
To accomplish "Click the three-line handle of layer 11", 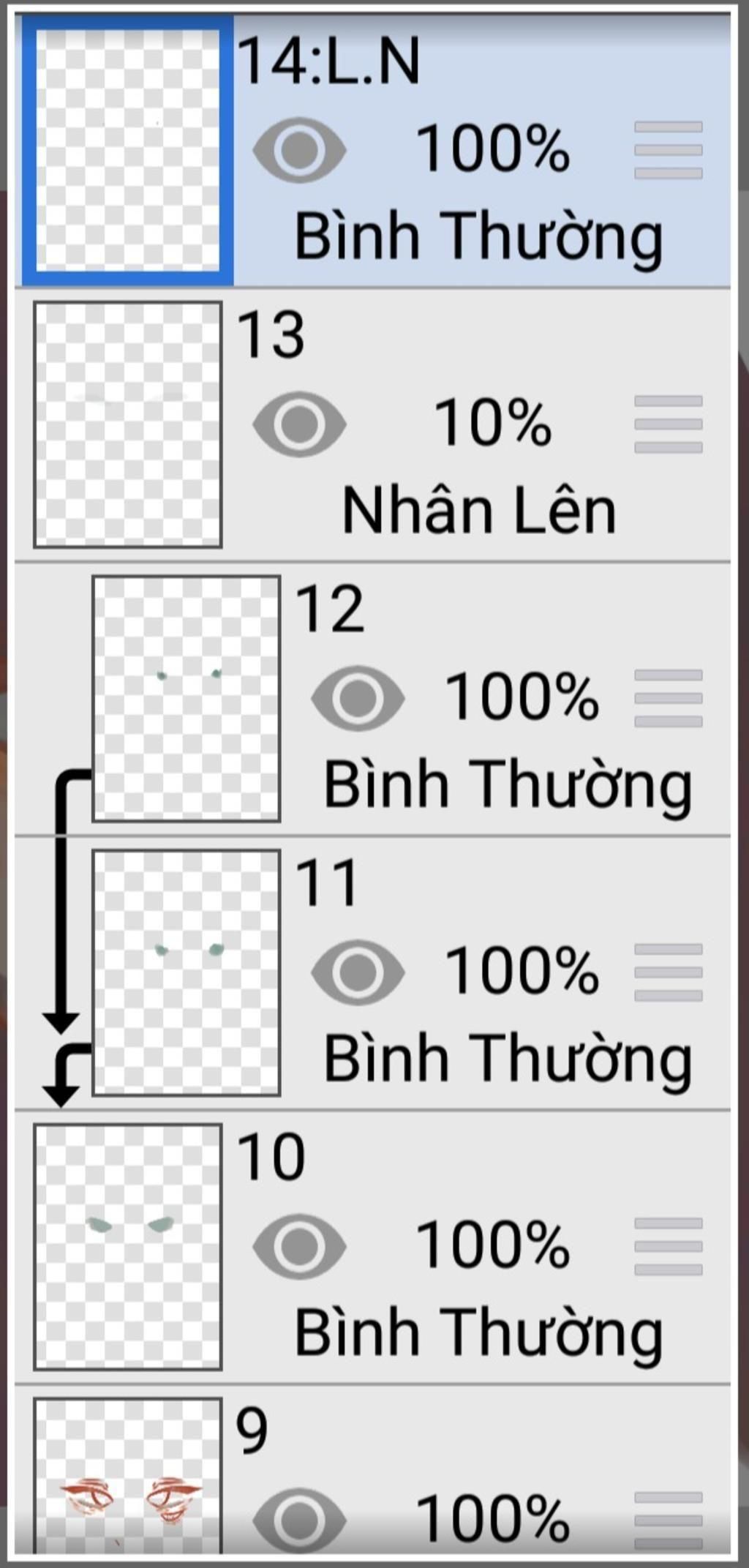I will (669, 972).
